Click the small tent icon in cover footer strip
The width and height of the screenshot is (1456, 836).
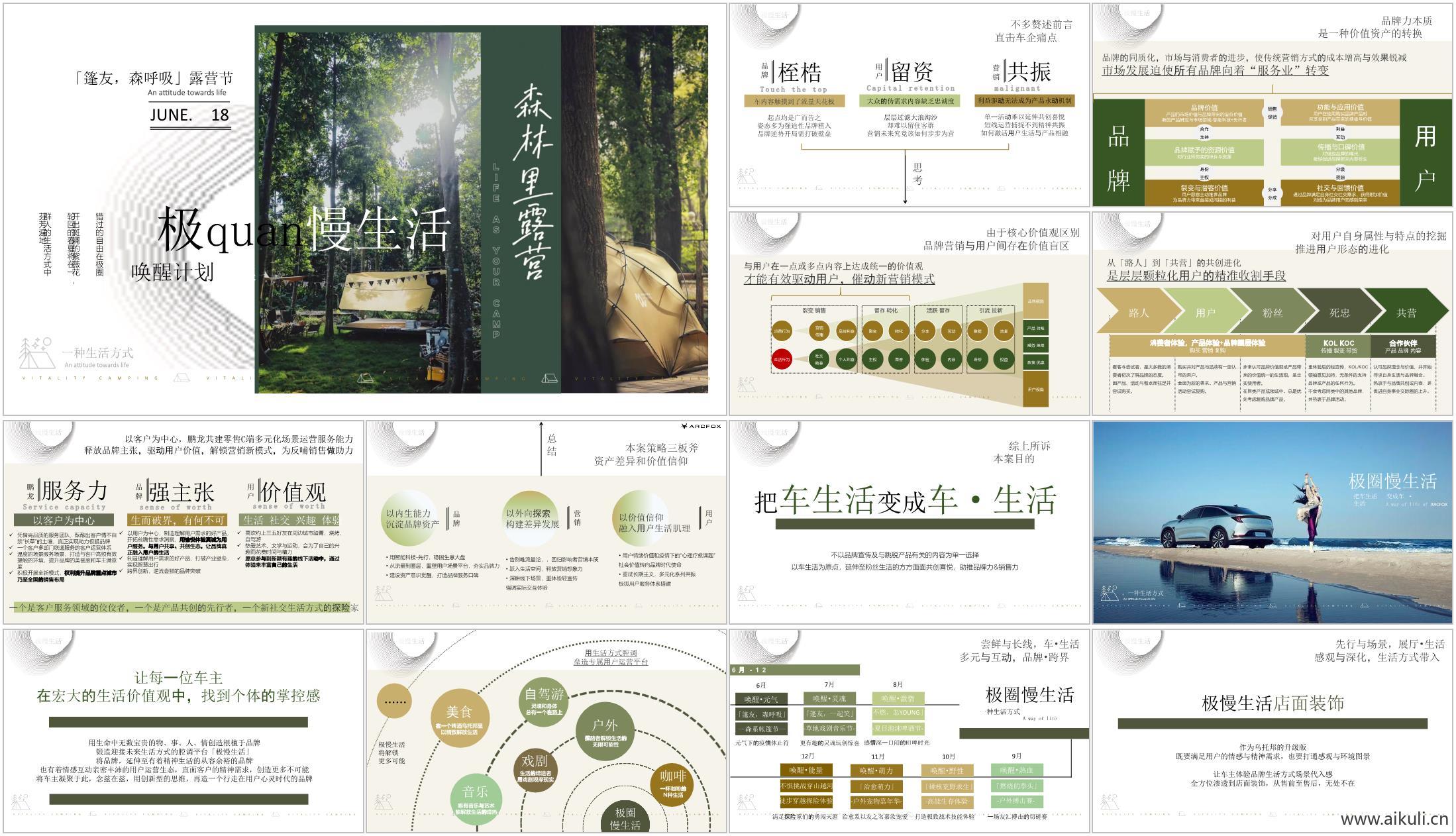[x=181, y=378]
